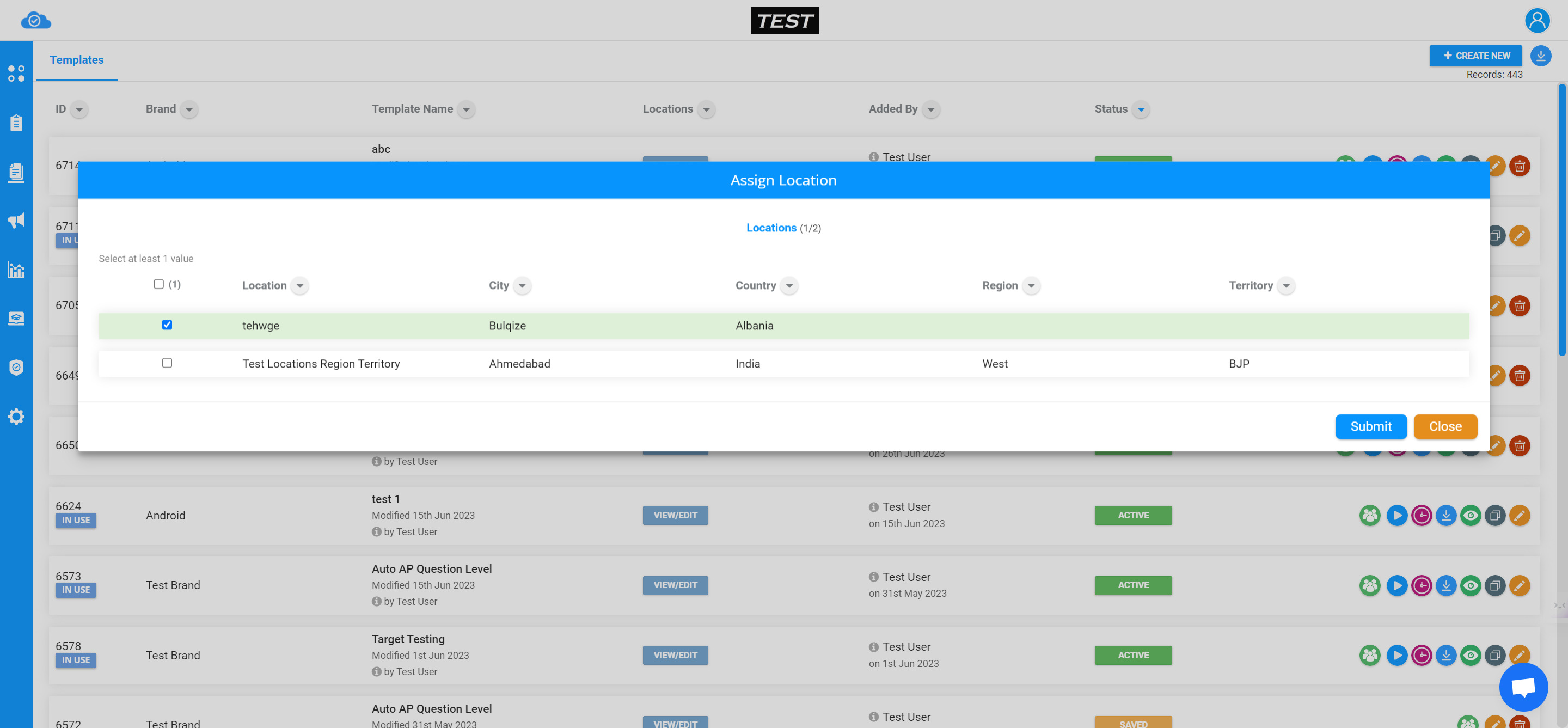Click the copy icon for template 6573
This screenshot has height=728, width=1568.
click(1495, 585)
